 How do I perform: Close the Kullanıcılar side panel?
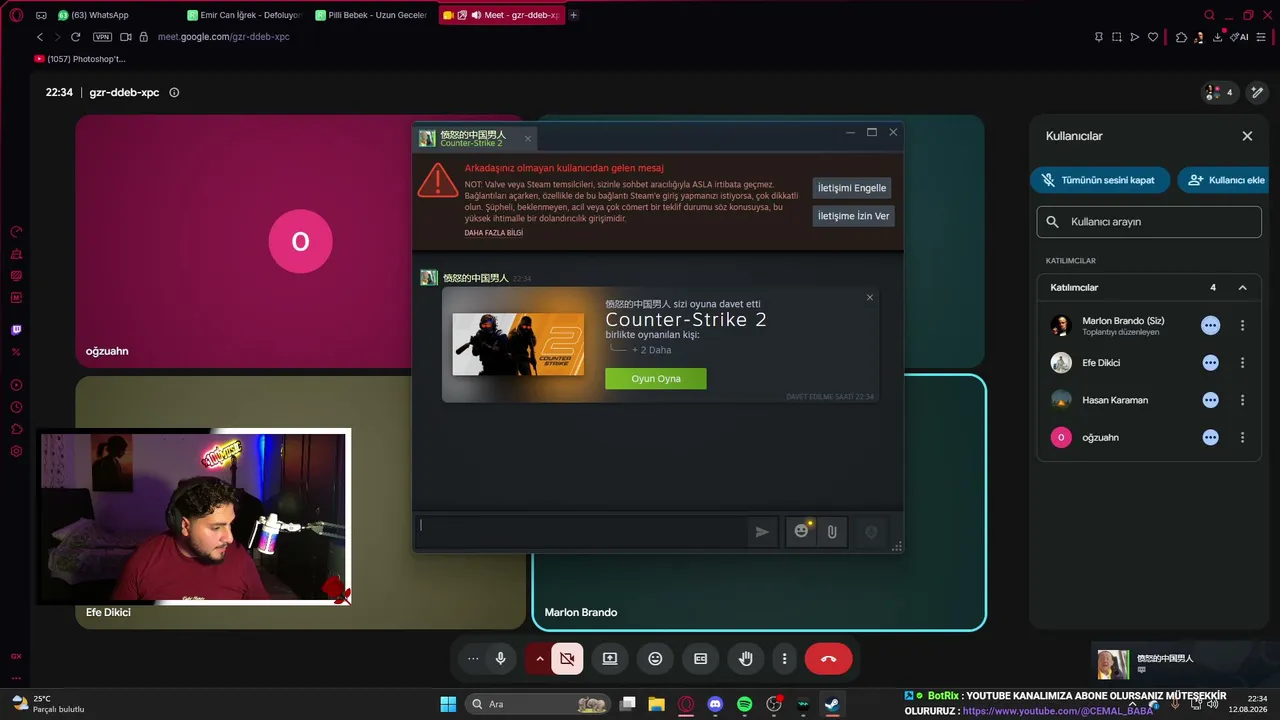tap(1247, 136)
